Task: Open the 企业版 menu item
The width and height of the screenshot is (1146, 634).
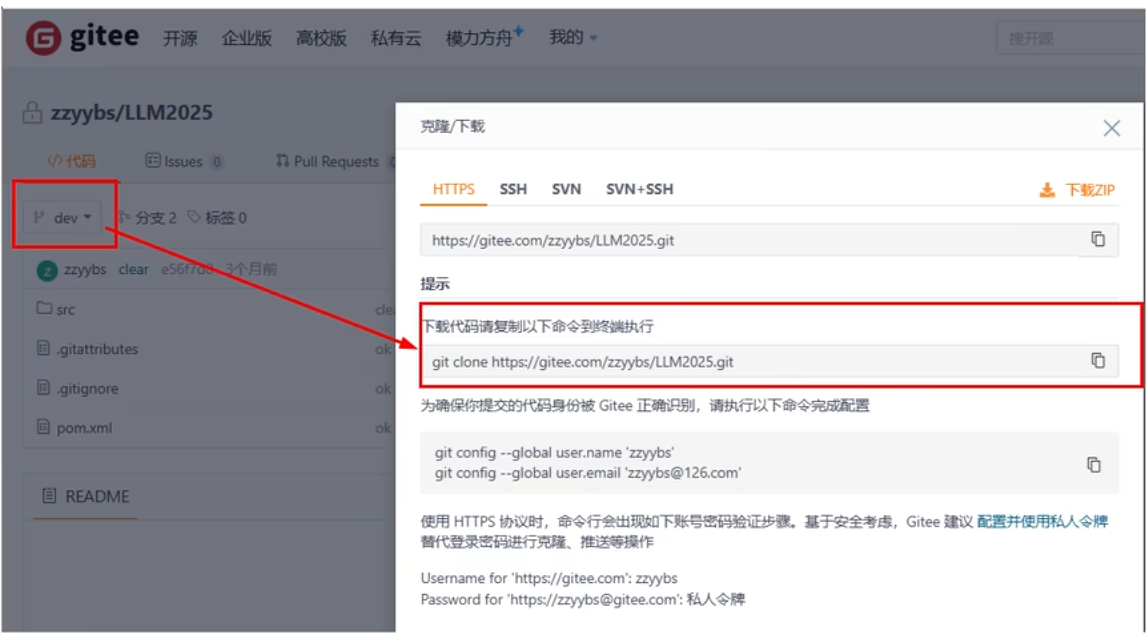Action: click(247, 38)
